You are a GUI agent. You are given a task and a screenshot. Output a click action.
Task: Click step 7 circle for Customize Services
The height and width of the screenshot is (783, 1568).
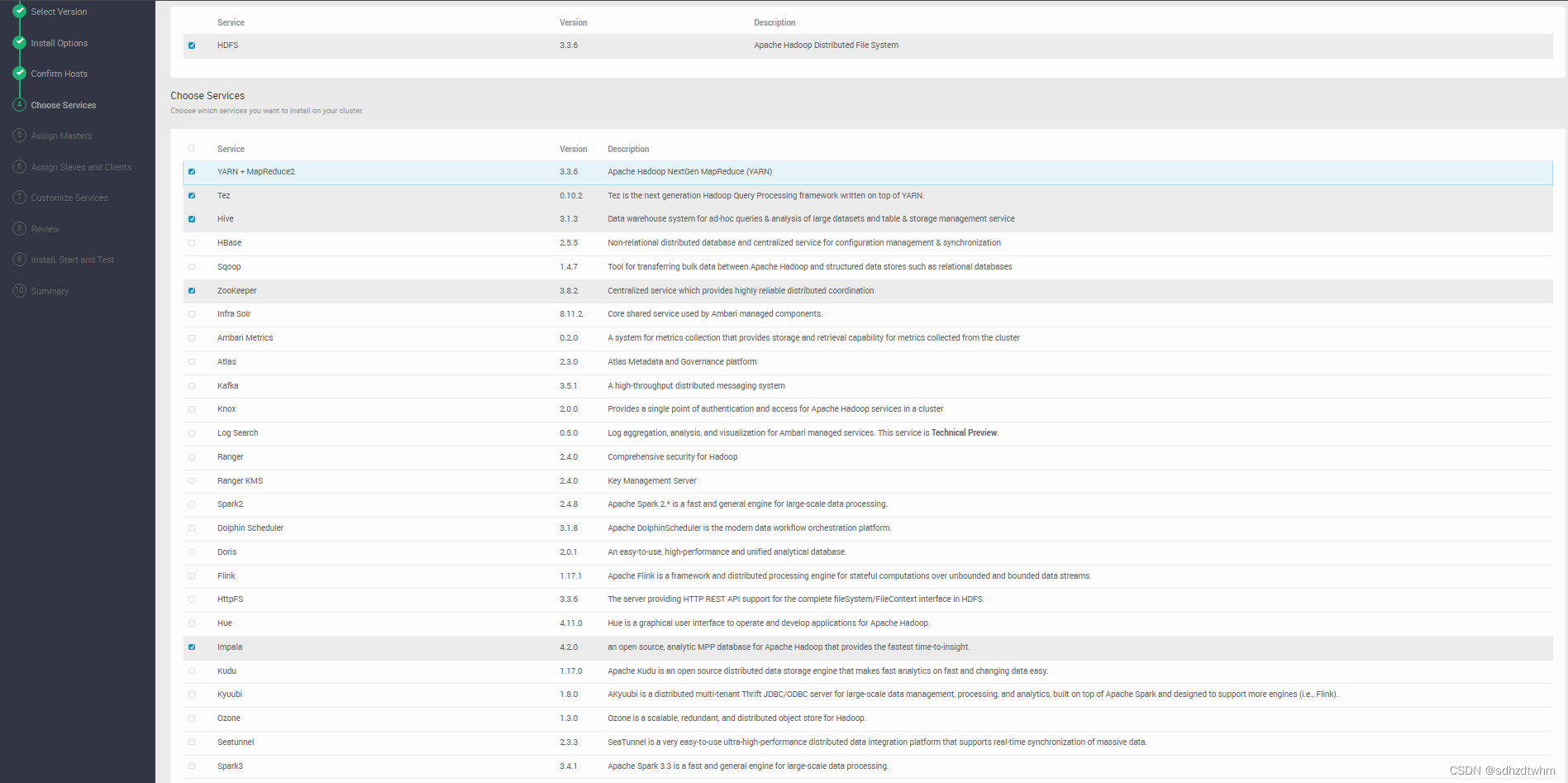tap(19, 198)
